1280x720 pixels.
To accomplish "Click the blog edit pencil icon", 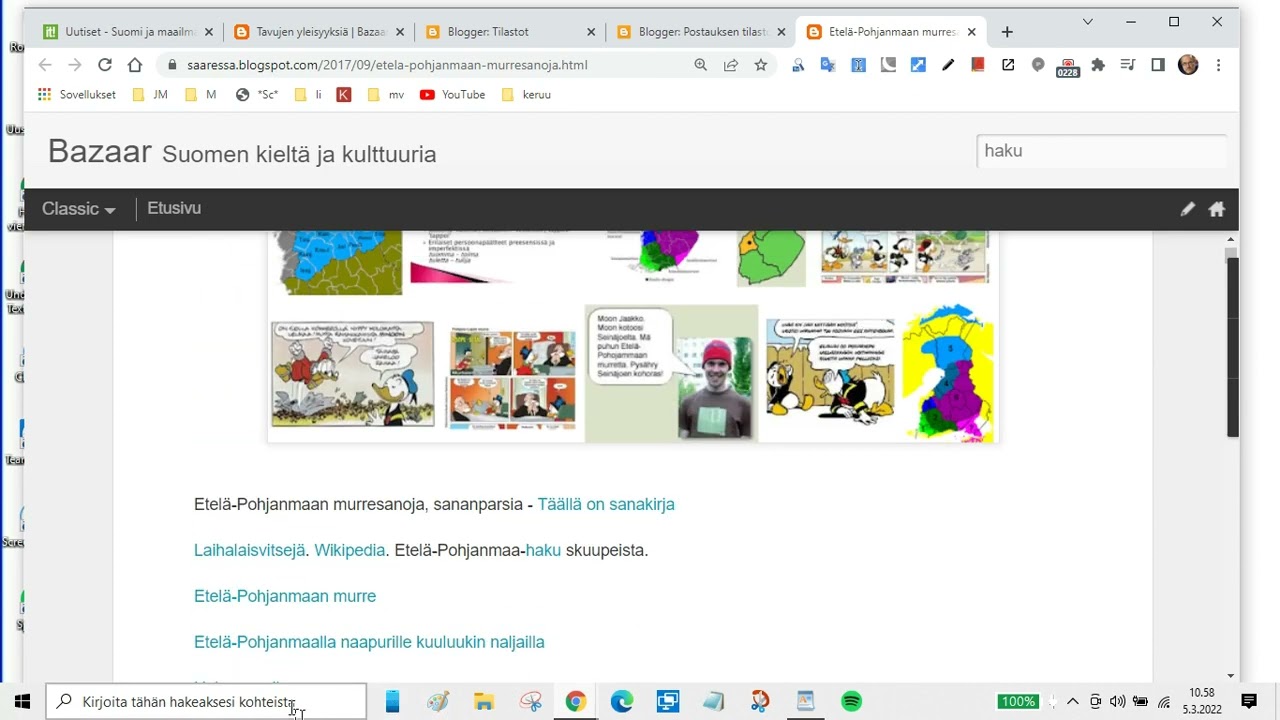I will click(x=1187, y=209).
